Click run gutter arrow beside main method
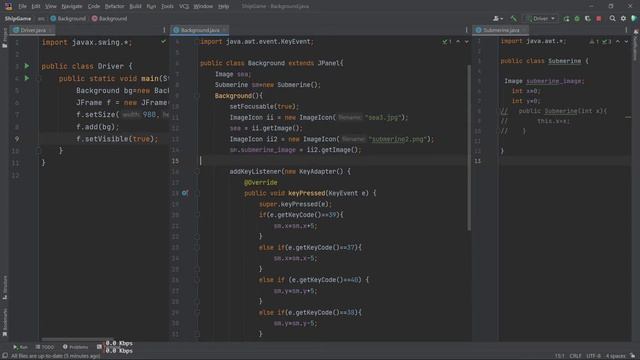Image resolution: width=640 pixels, height=360 pixels. (27, 78)
